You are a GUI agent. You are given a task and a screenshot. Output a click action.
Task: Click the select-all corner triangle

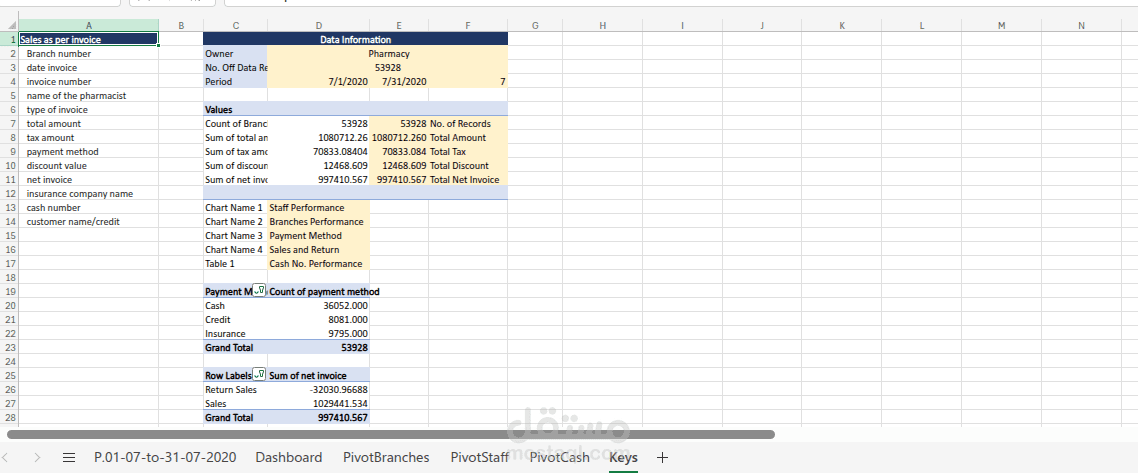coord(11,26)
